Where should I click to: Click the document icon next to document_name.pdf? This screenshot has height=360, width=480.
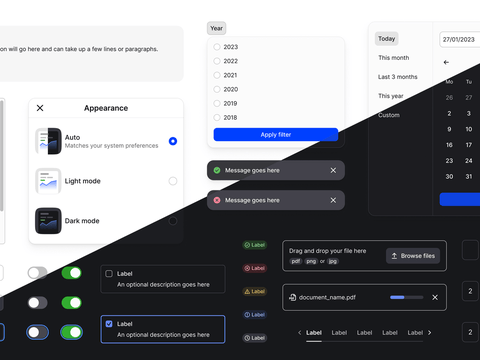coord(292,297)
